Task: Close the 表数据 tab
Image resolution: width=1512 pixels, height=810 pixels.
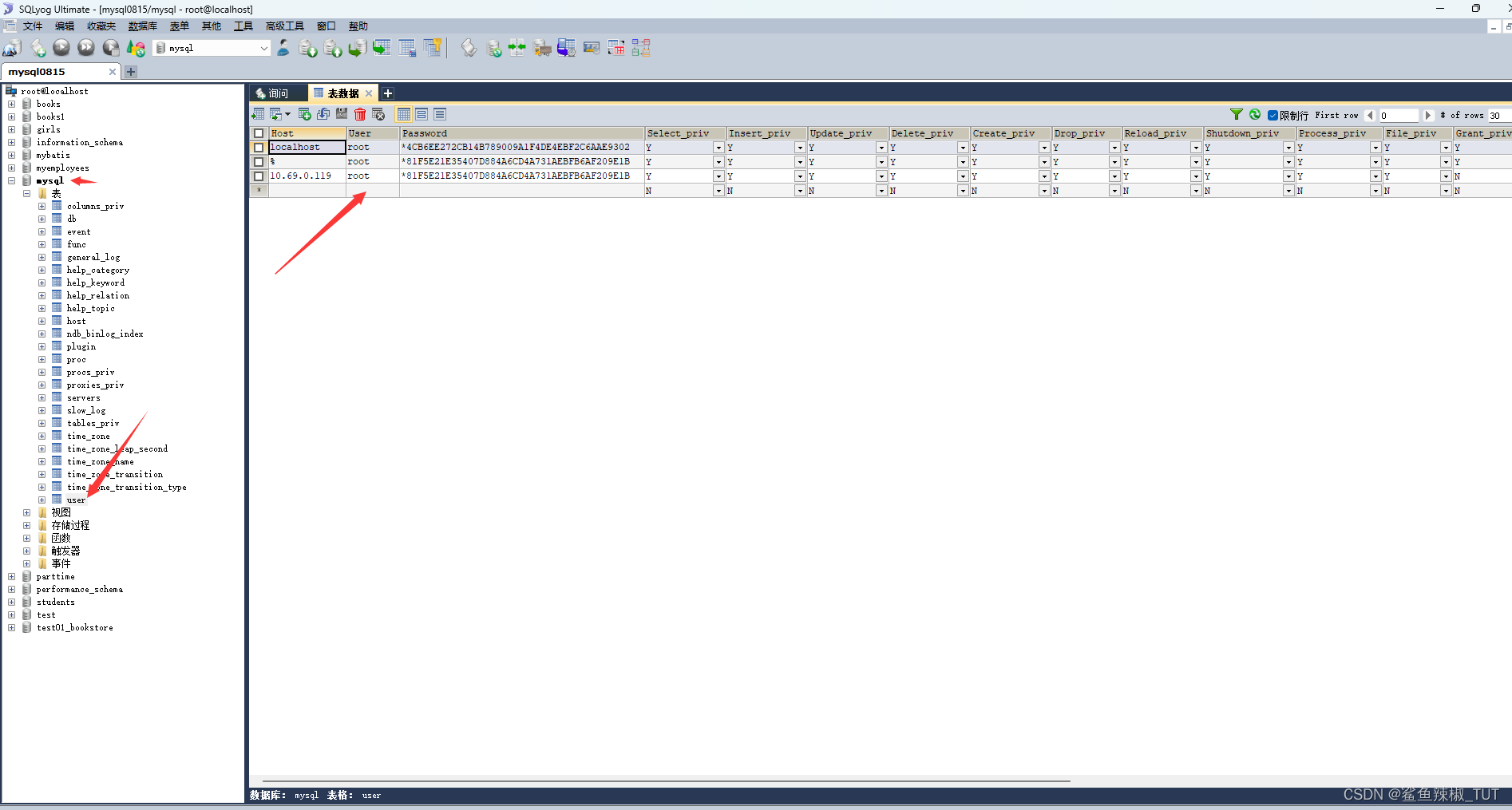Action: (369, 93)
